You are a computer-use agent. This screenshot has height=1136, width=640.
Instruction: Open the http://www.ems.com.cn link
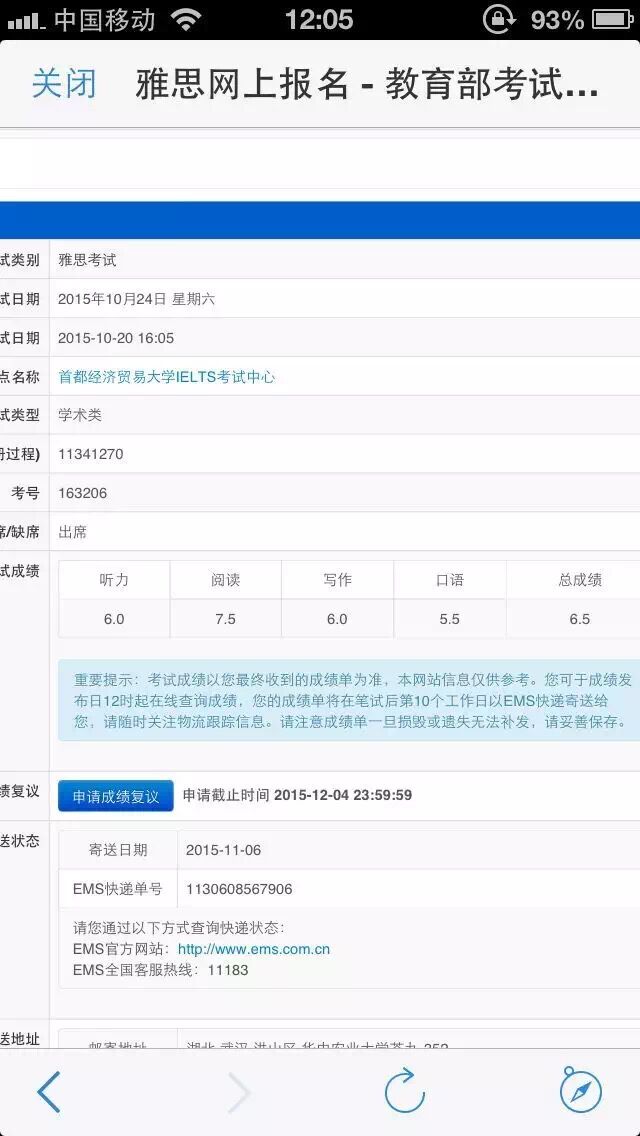click(x=254, y=949)
